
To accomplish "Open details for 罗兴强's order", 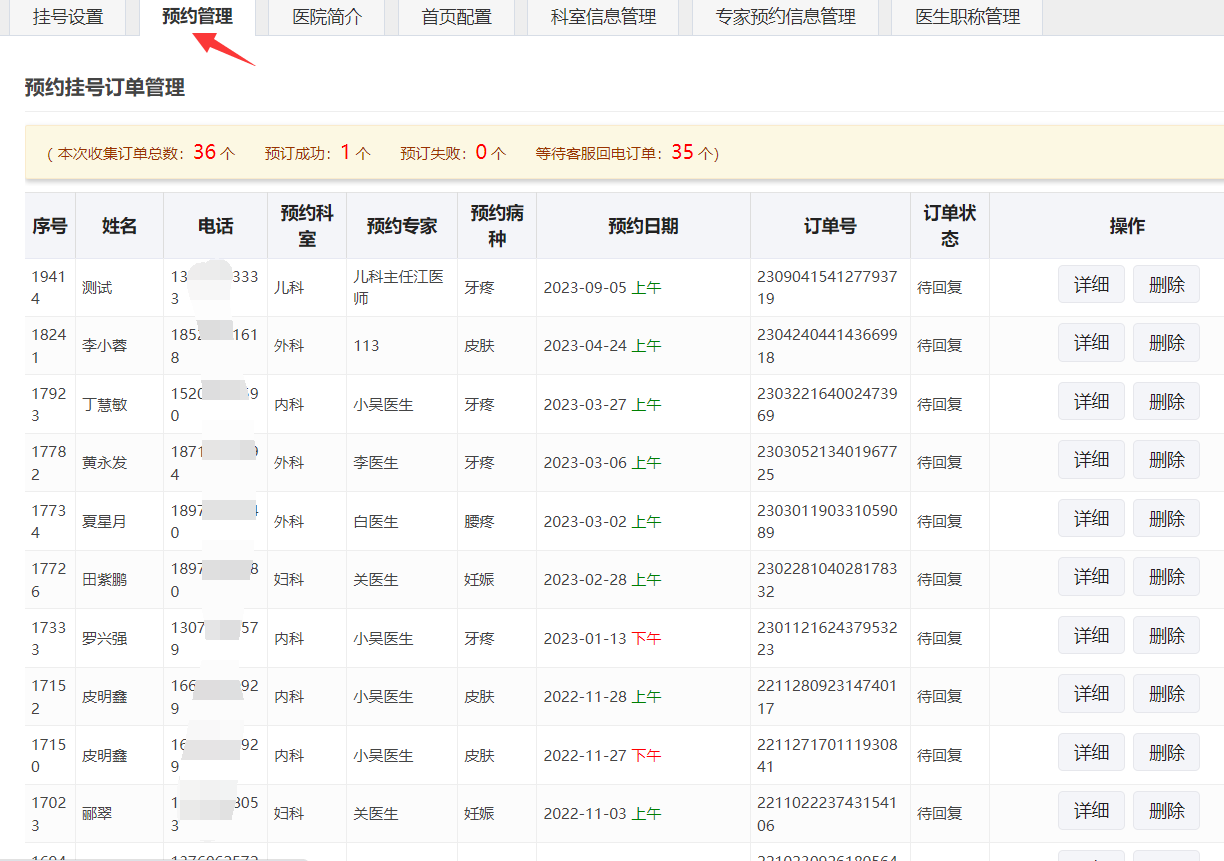I will [1091, 635].
